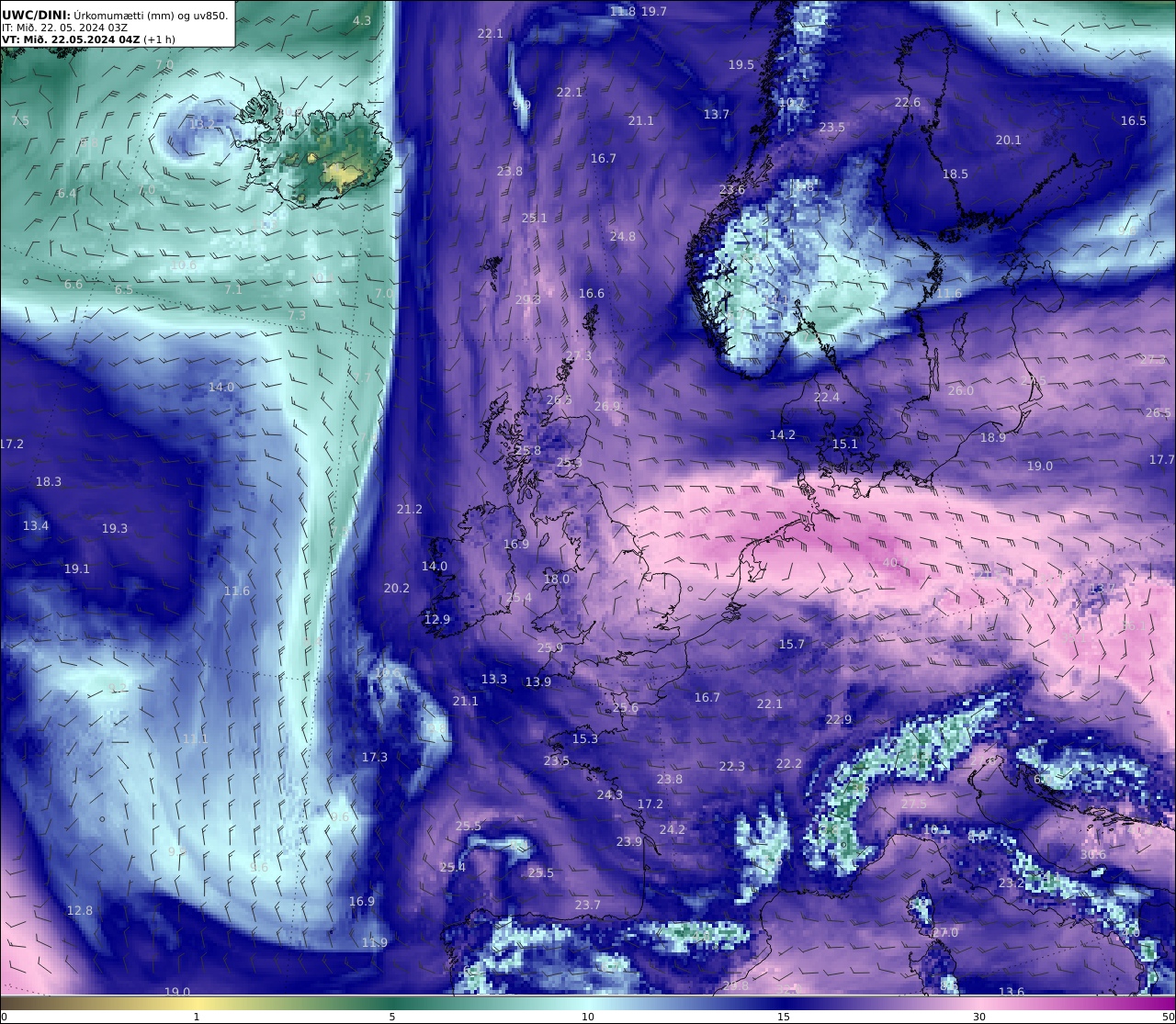This screenshot has width=1176, height=1024.
Task: Click the map value 19.5
Action: click(x=741, y=64)
